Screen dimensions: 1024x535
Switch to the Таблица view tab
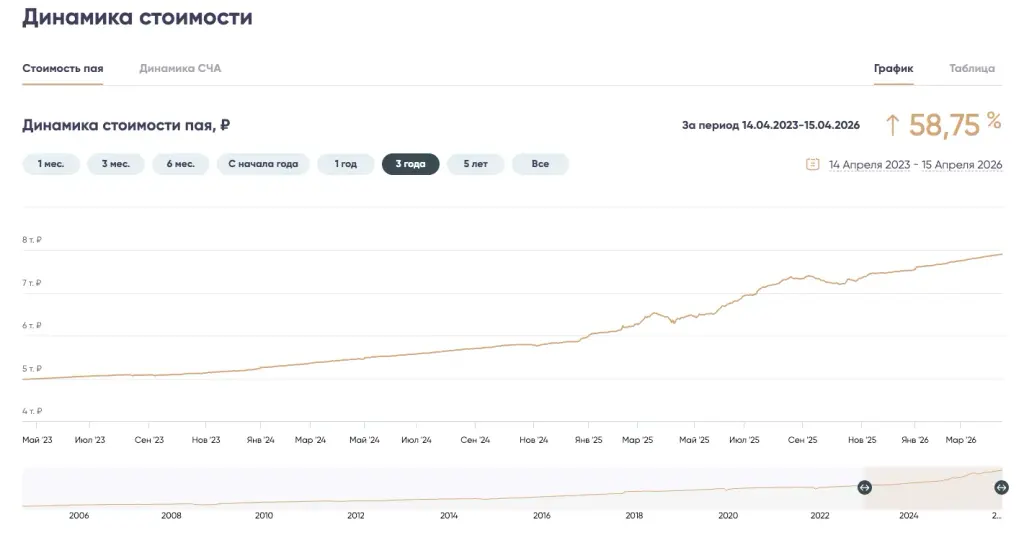[972, 69]
